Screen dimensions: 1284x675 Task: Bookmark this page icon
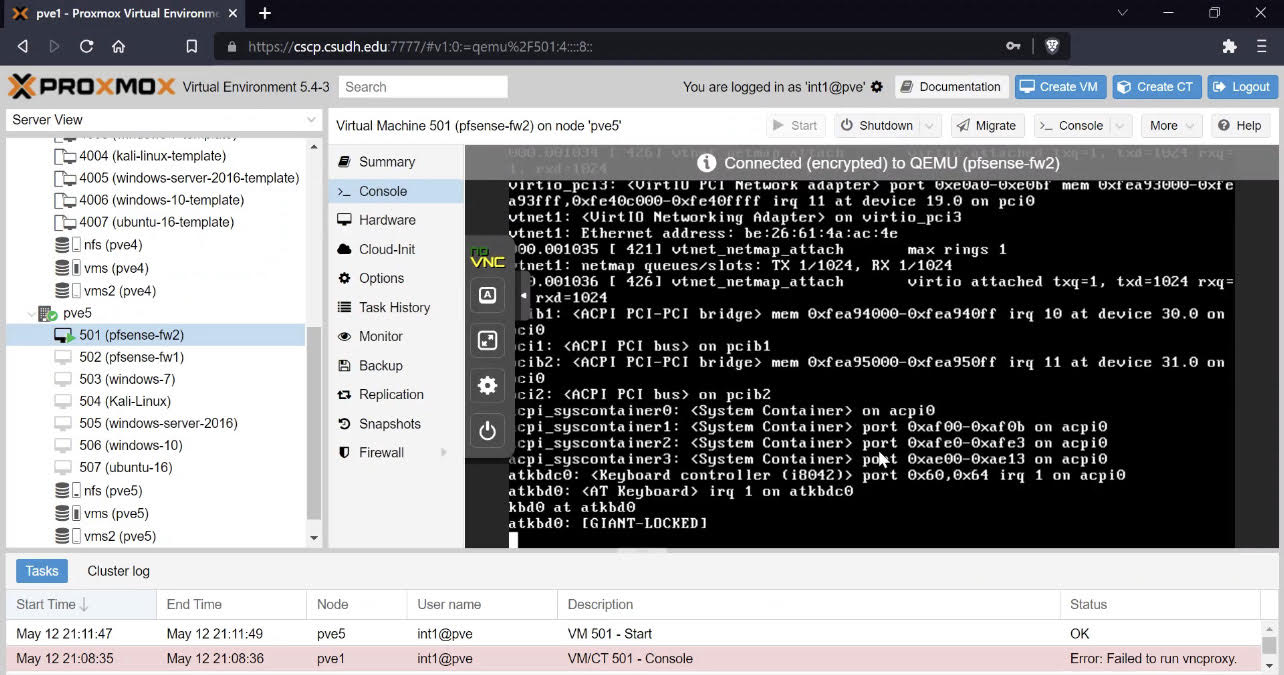tap(191, 46)
